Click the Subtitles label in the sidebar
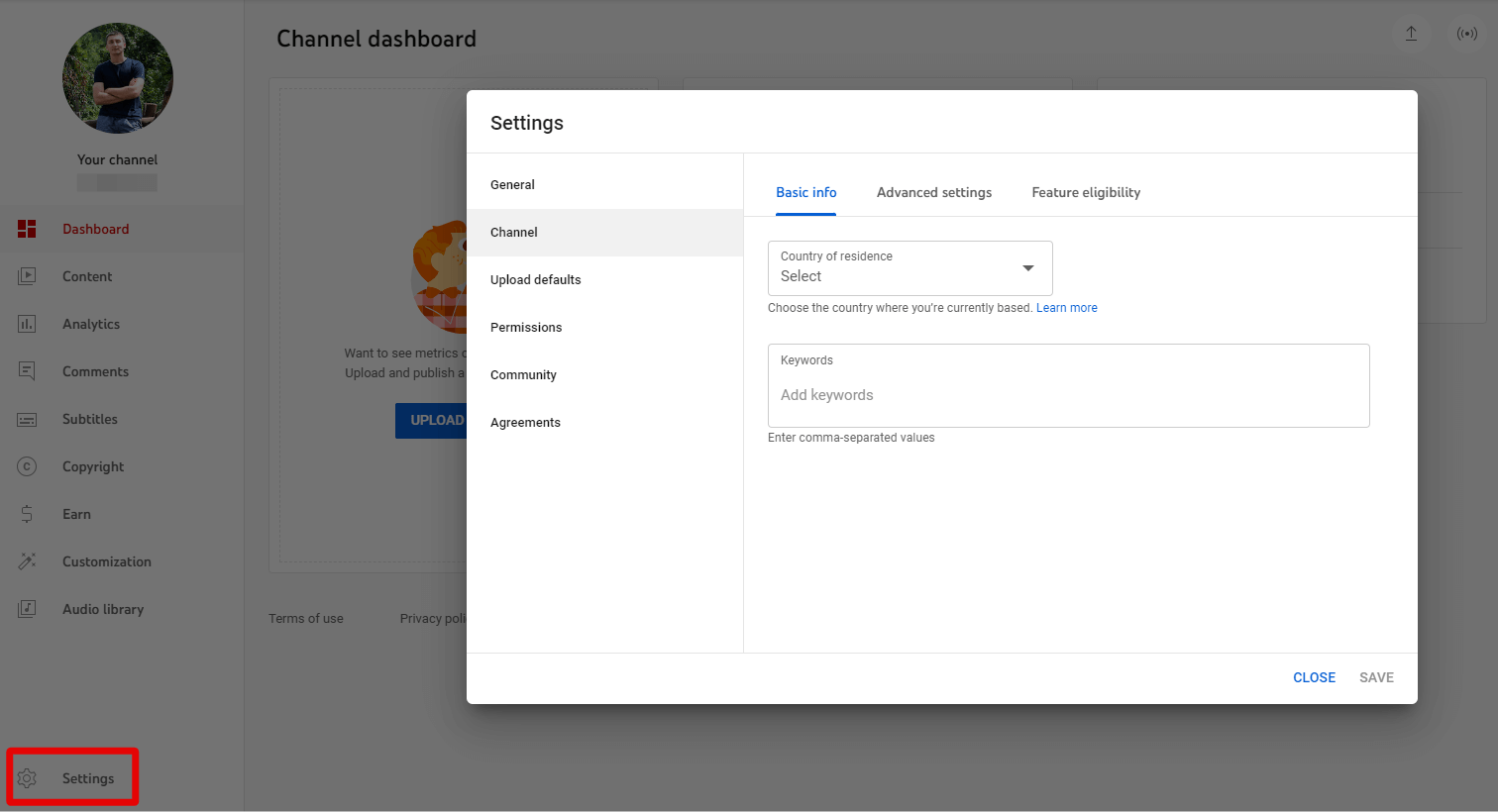The height and width of the screenshot is (812, 1498). (x=90, y=419)
